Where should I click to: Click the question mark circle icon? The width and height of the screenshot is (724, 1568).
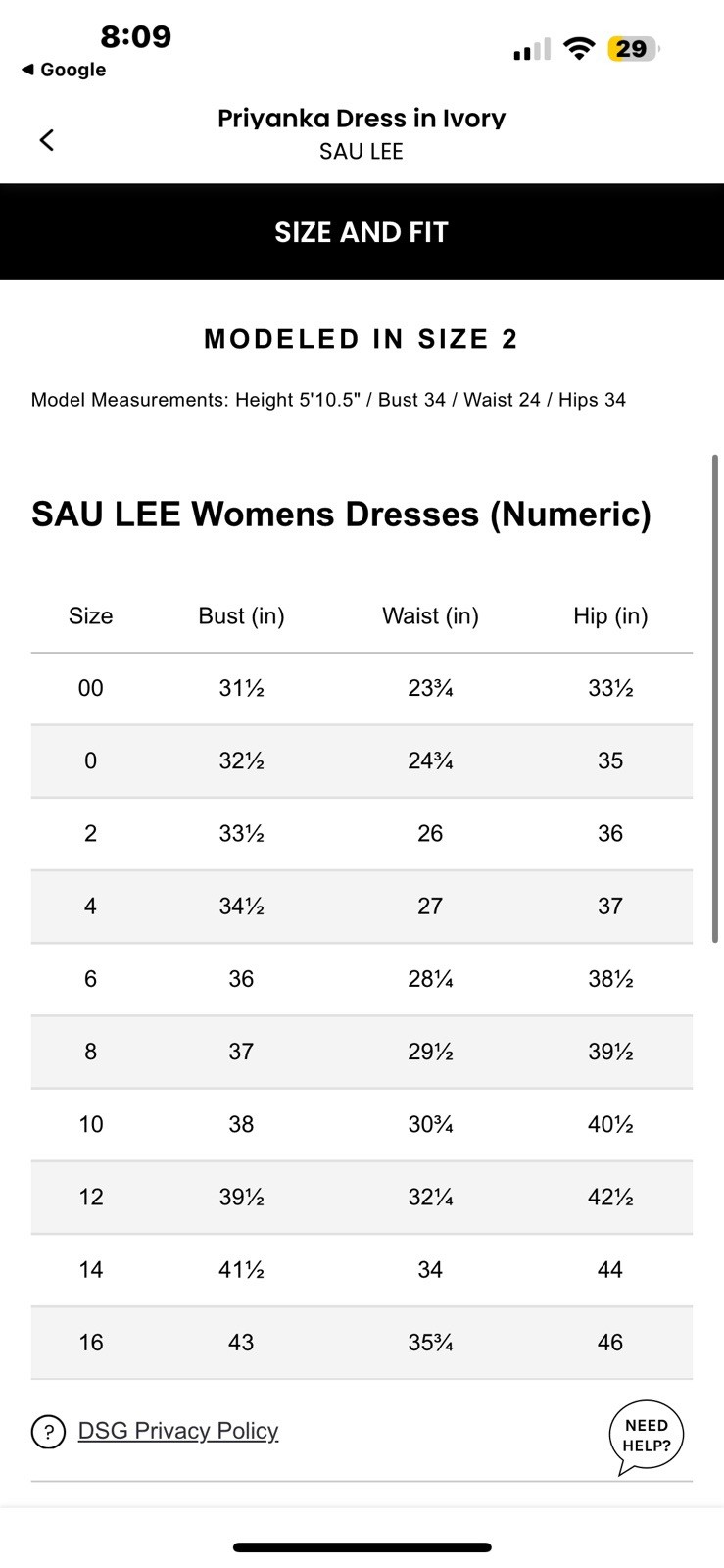49,1432
